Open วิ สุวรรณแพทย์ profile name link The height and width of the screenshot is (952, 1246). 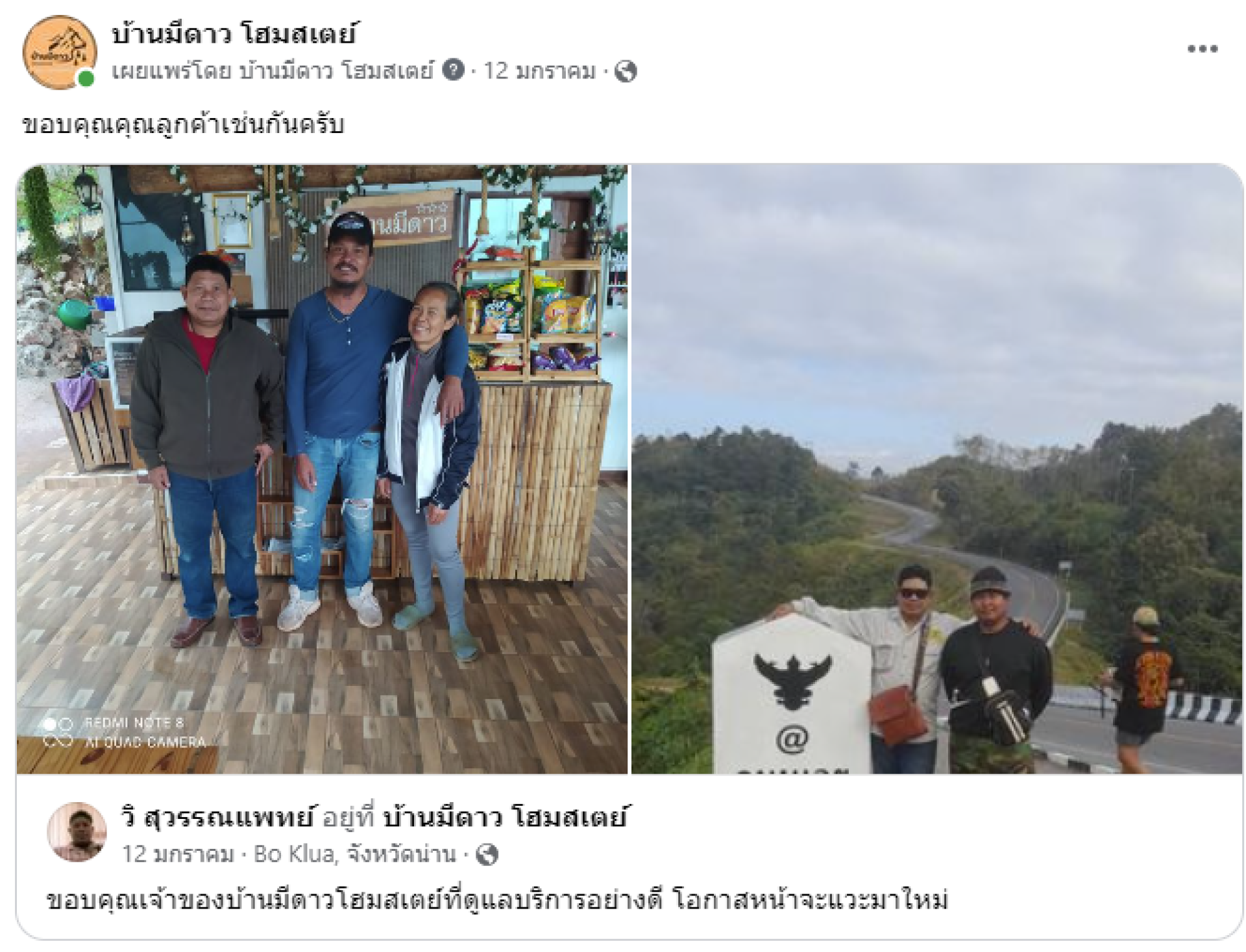pos(217,817)
